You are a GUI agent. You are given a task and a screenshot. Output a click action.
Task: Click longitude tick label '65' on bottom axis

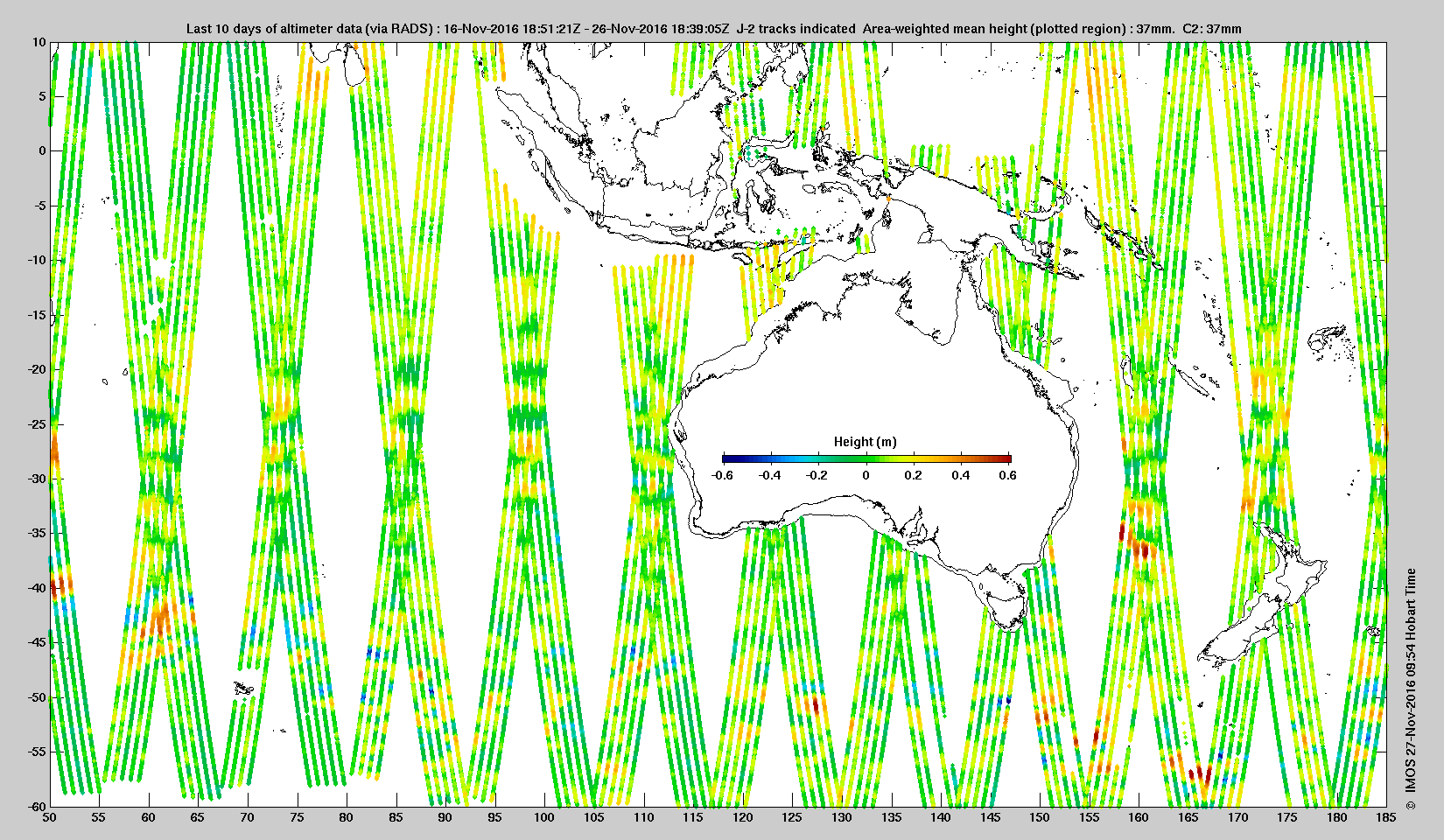198,817
